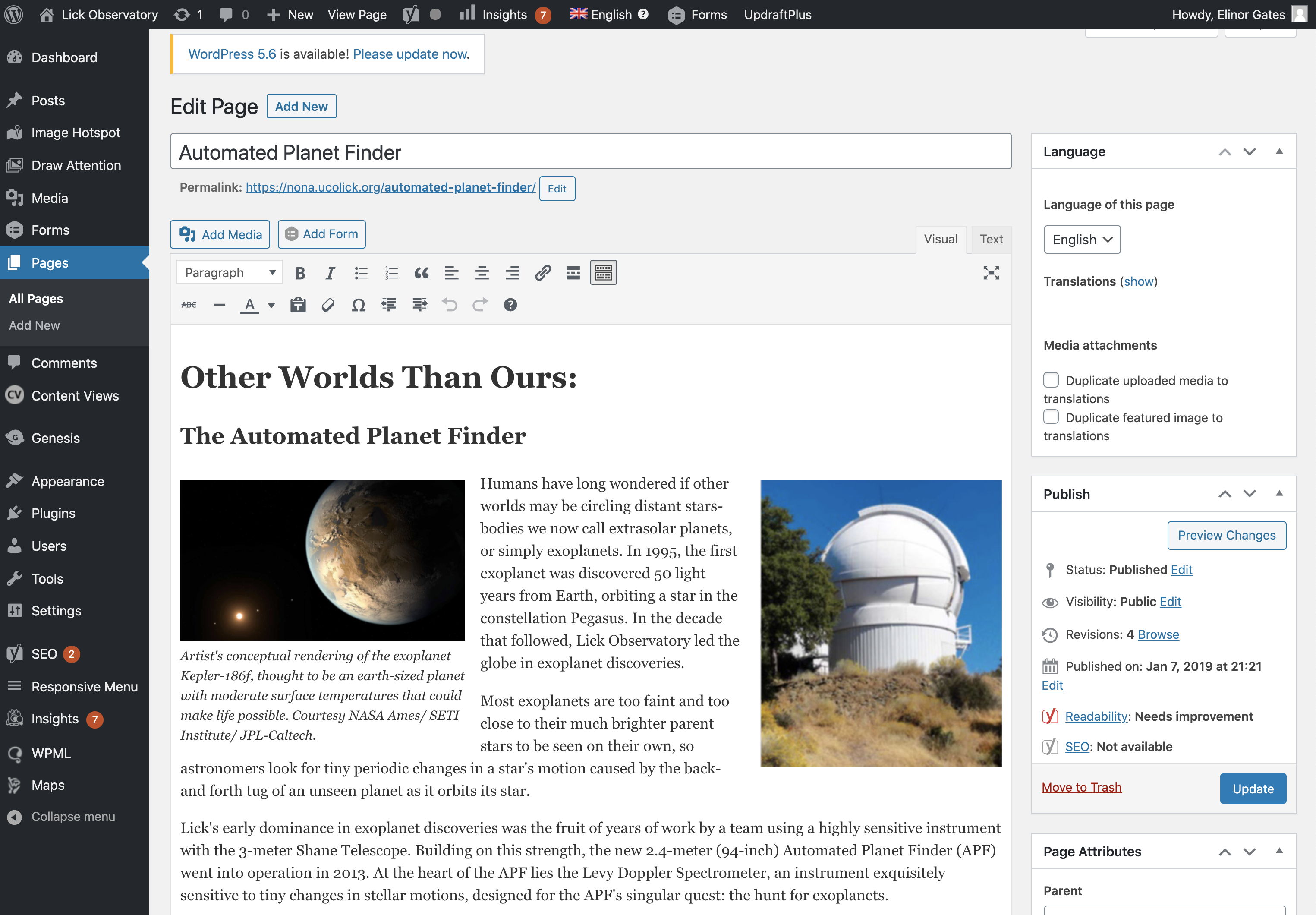Increase indent of paragraph
The width and height of the screenshot is (1316, 915).
click(419, 305)
